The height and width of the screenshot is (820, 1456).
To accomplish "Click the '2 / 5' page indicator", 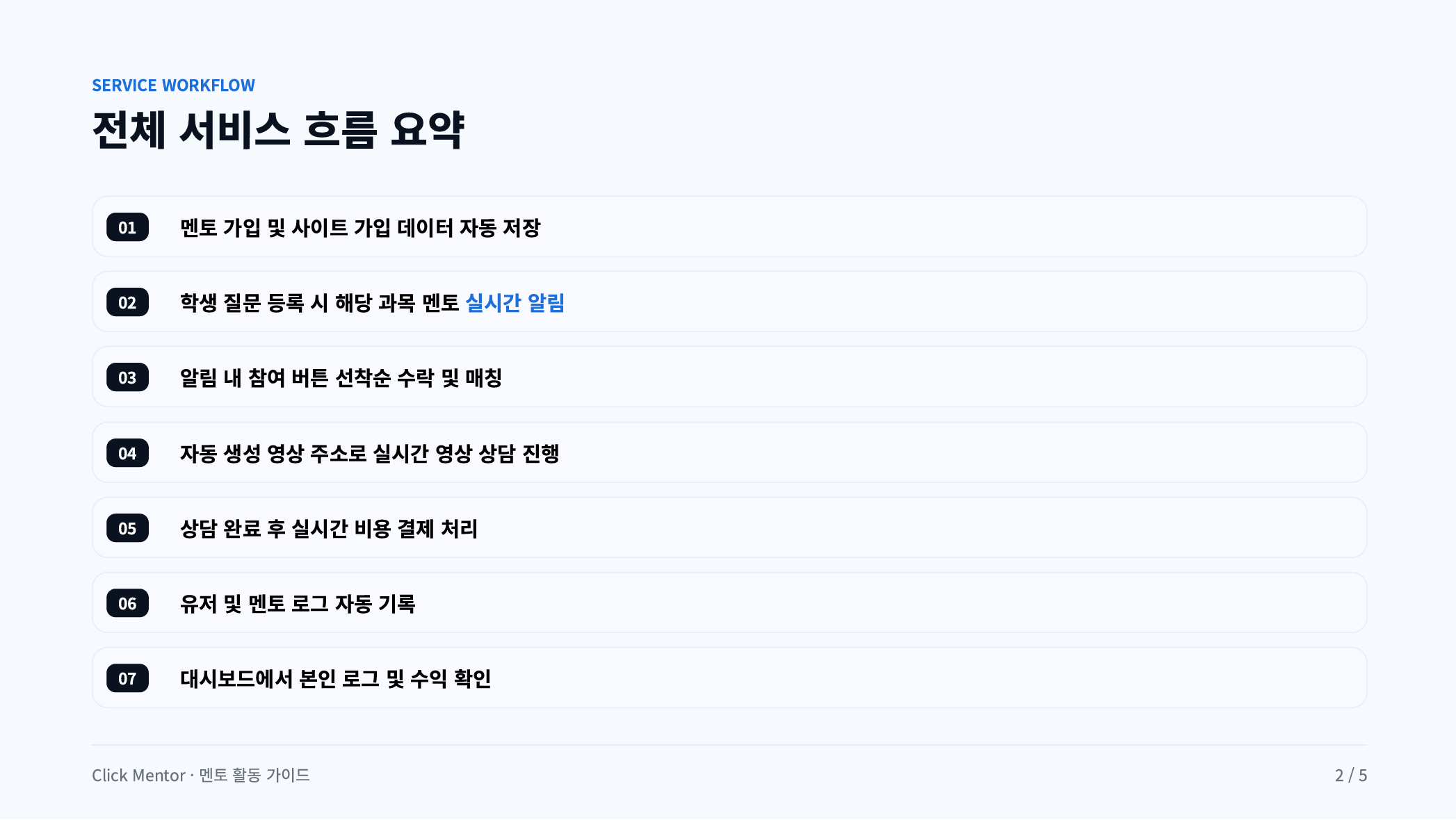I will 1350,776.
